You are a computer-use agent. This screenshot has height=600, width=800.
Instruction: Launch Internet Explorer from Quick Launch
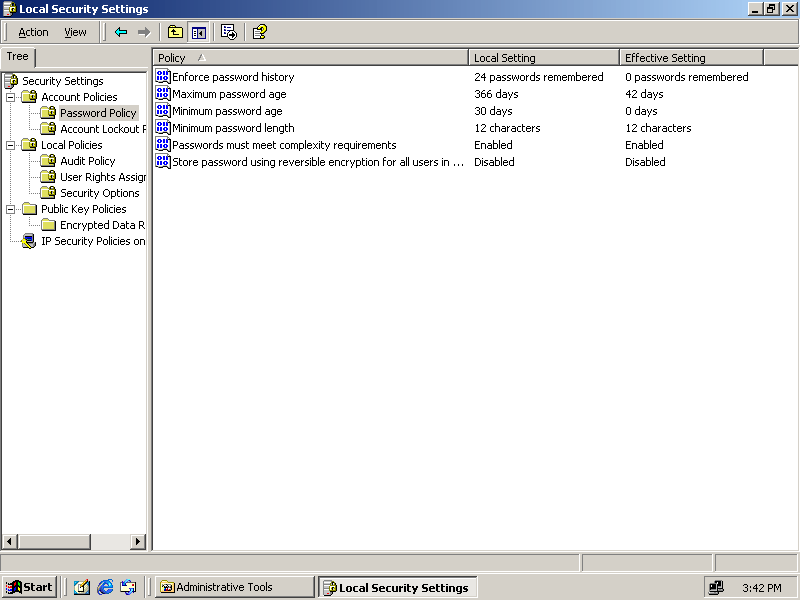105,587
